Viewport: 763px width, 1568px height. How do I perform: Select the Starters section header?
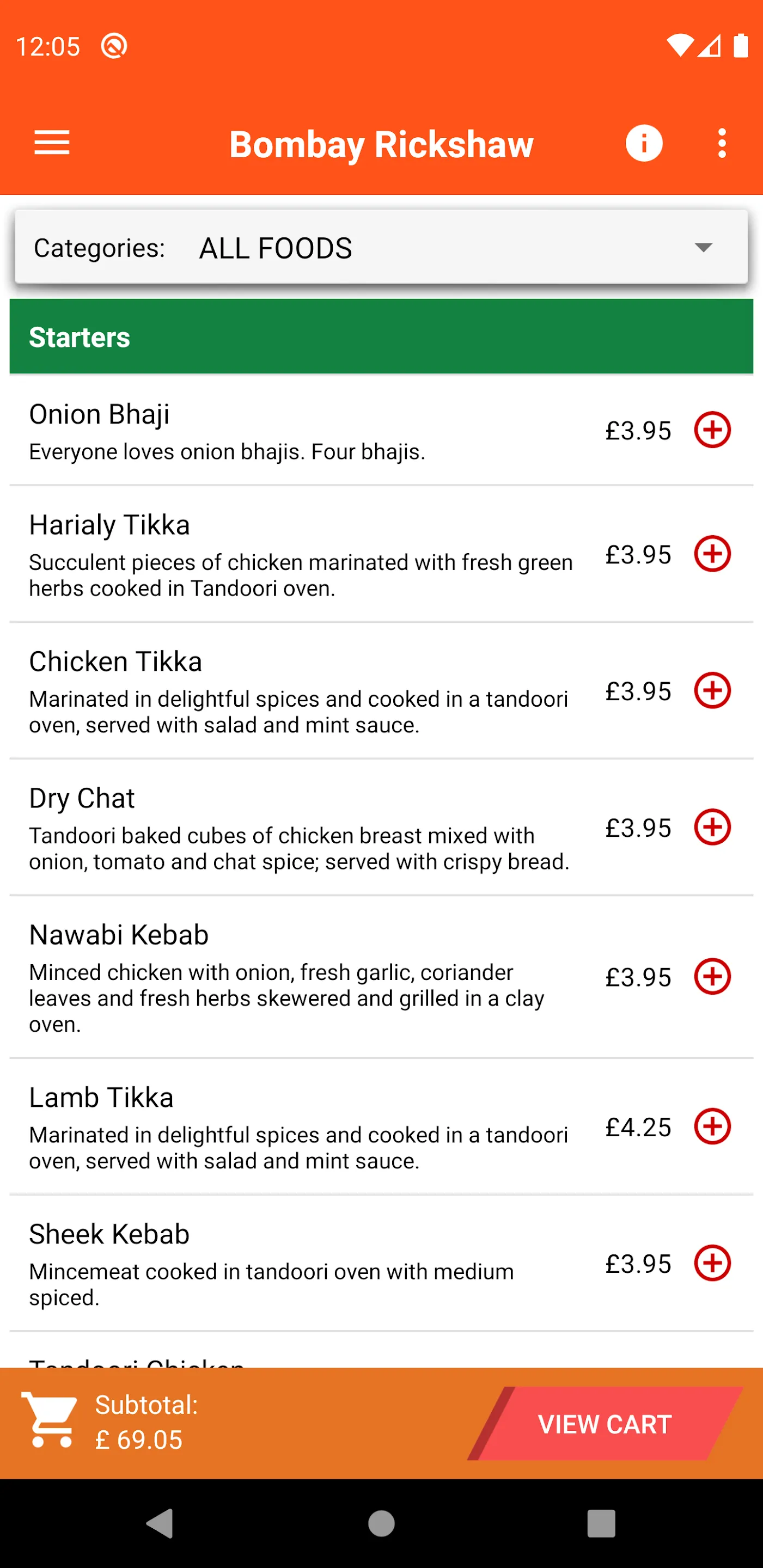(381, 336)
